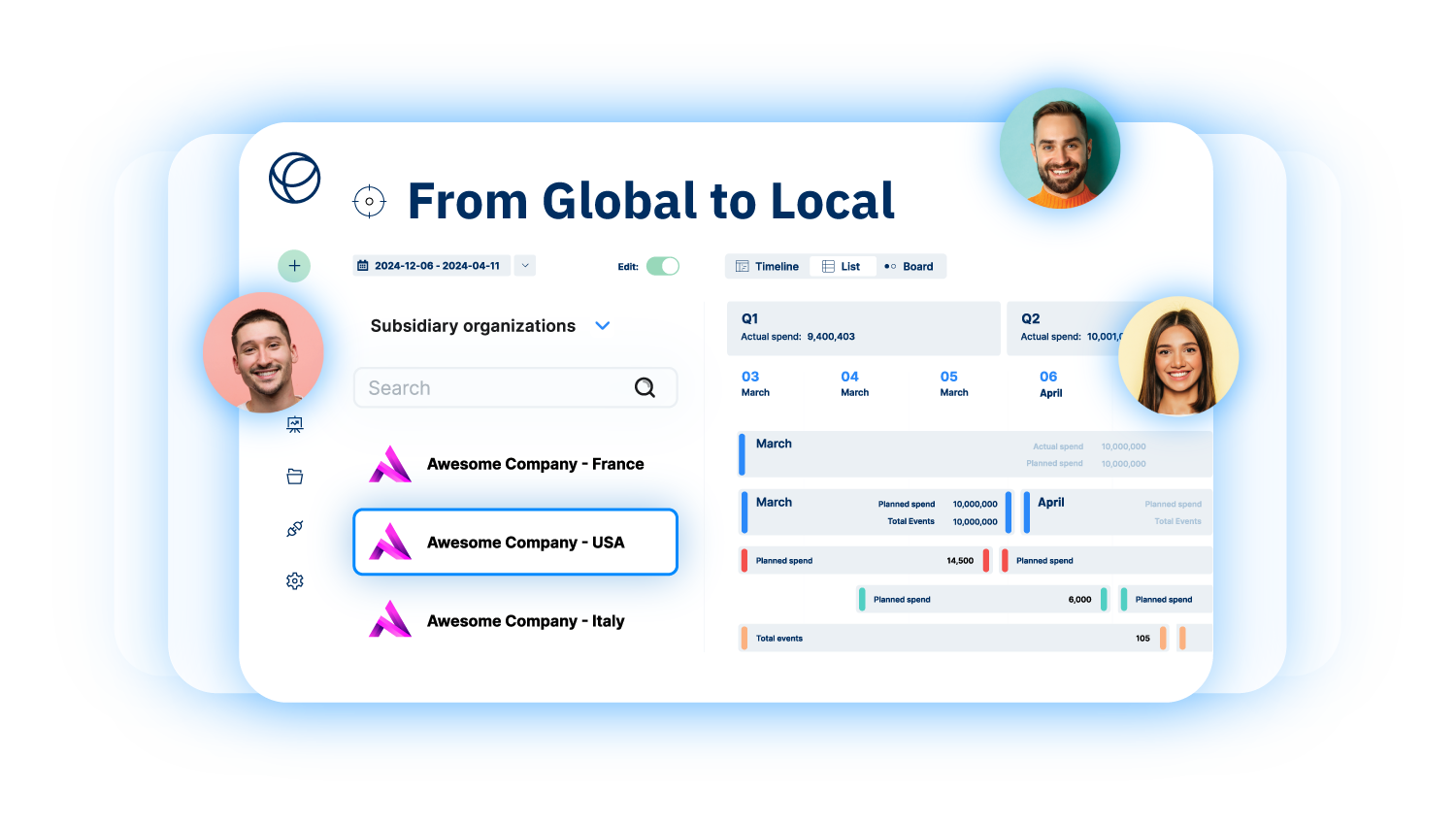Click the man avatar with pink background
1456x825 pixels.
click(x=263, y=353)
